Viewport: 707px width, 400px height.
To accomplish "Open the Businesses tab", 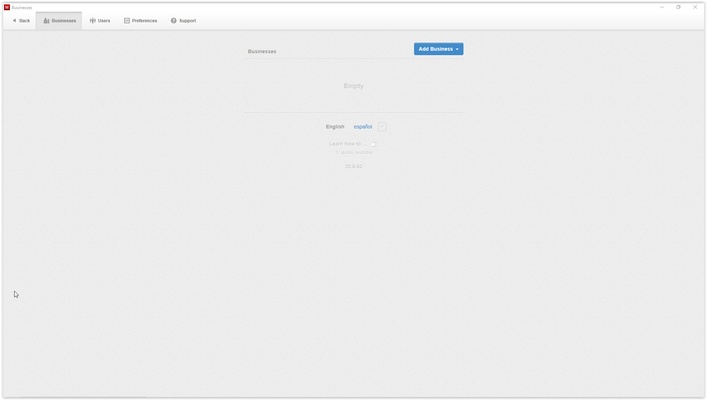I will 59,21.
